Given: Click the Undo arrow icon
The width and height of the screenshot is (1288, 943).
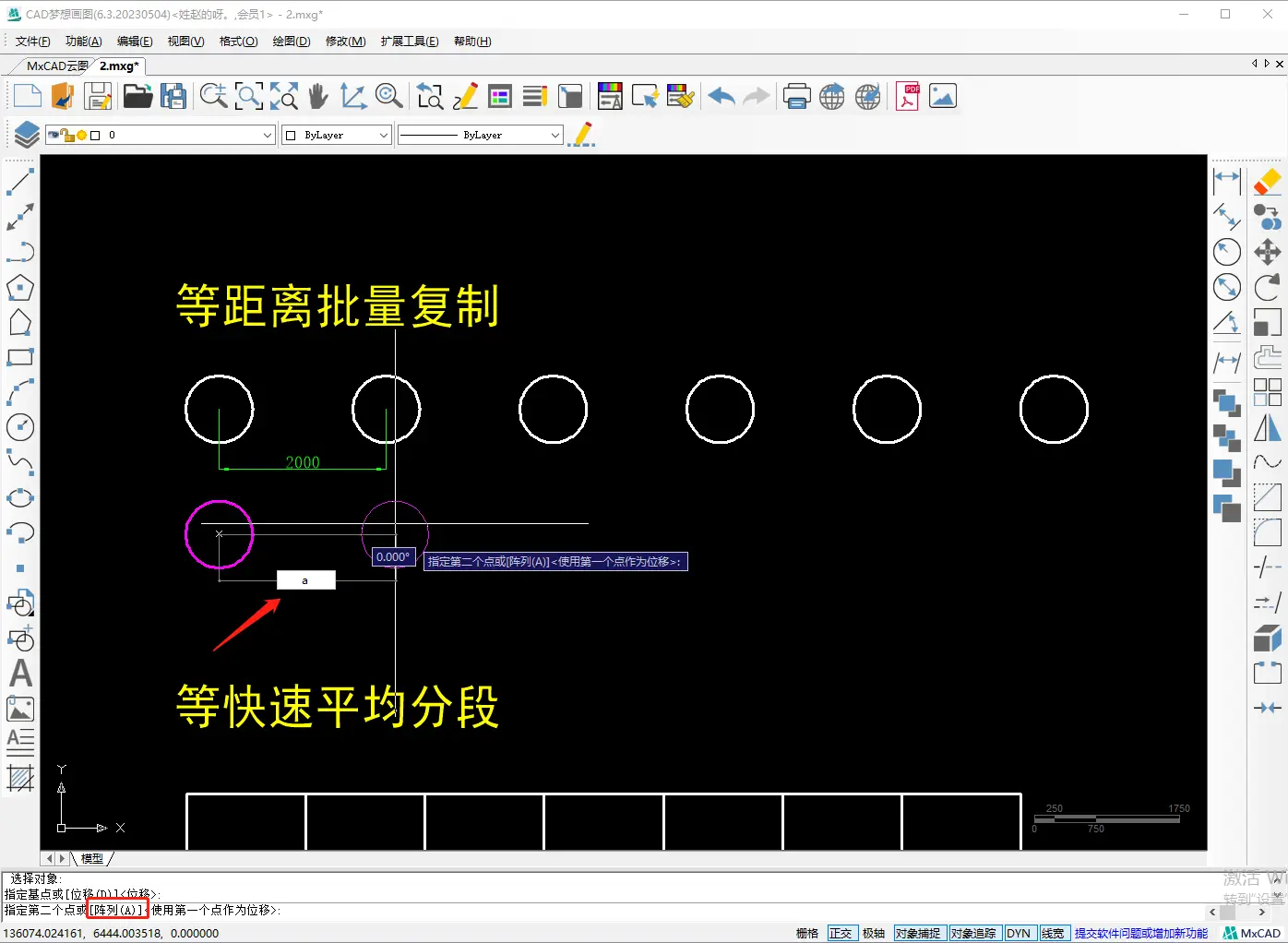Looking at the screenshot, I should (722, 96).
